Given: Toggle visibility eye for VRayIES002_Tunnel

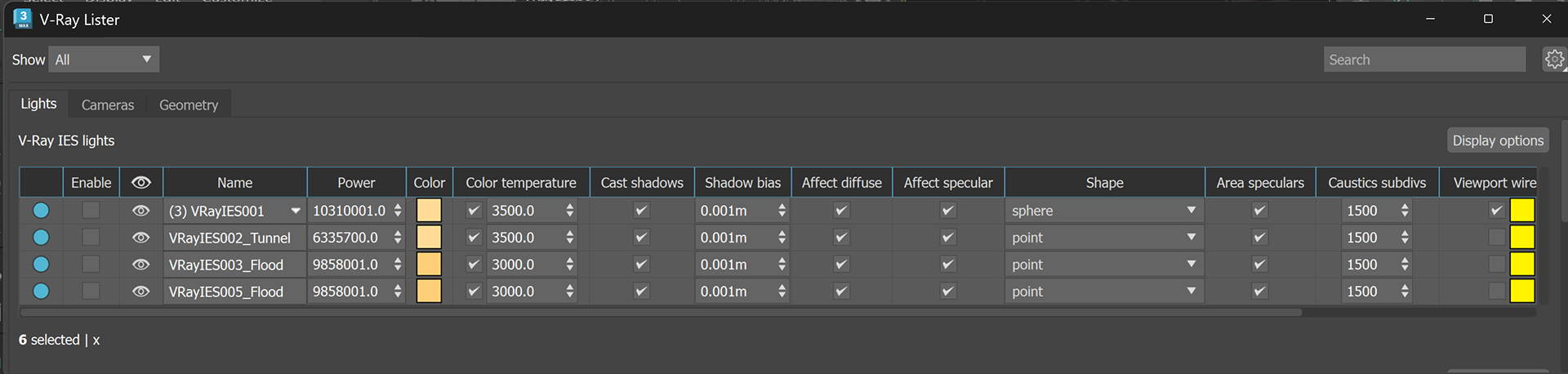Looking at the screenshot, I should [141, 238].
